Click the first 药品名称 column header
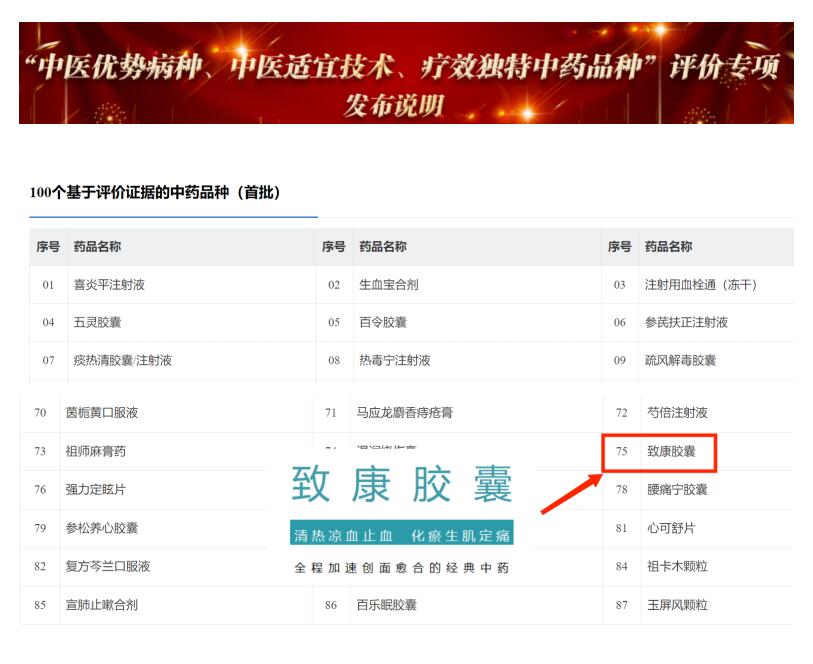 [97, 247]
